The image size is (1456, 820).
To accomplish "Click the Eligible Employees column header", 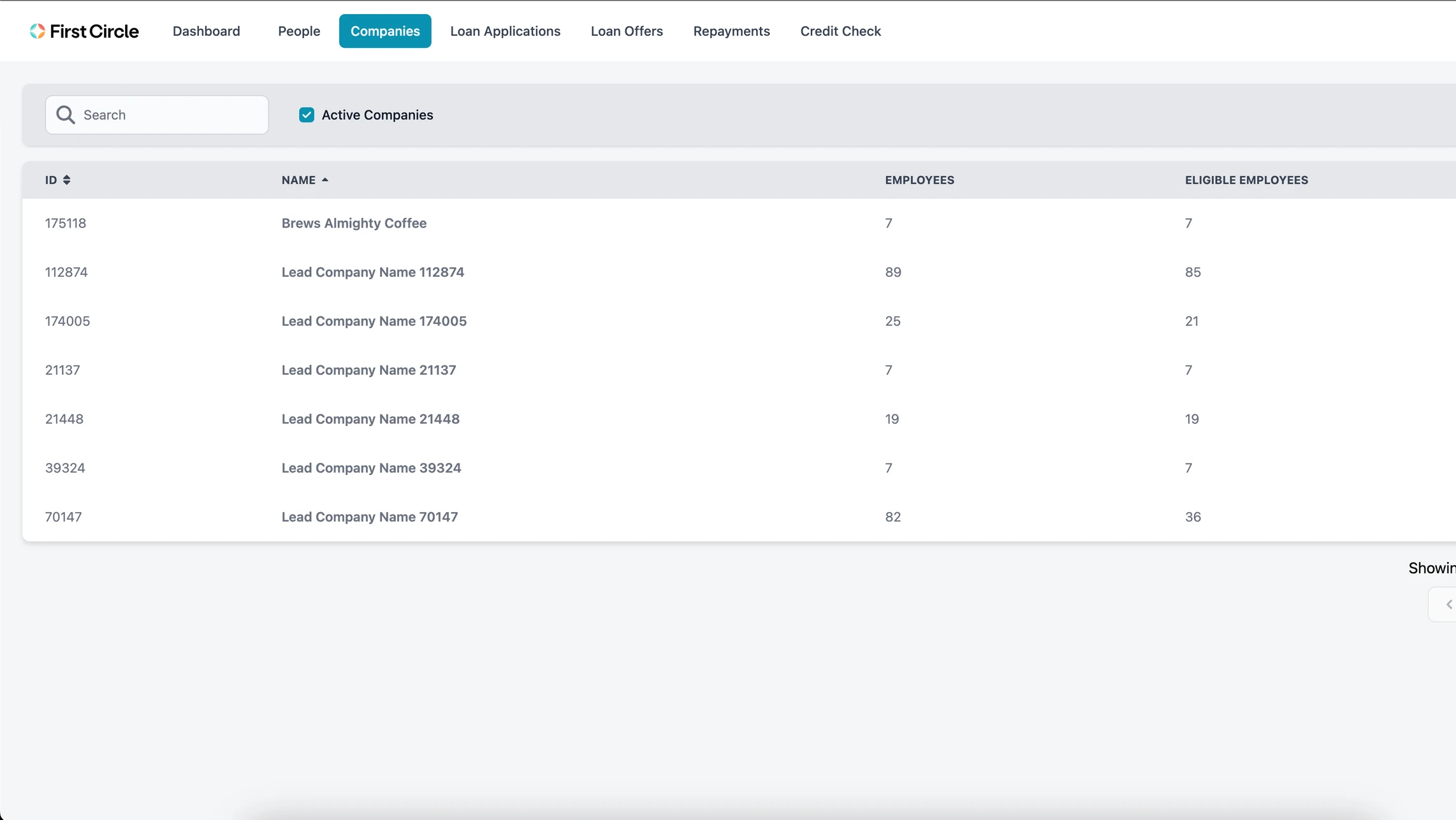I will (x=1246, y=180).
